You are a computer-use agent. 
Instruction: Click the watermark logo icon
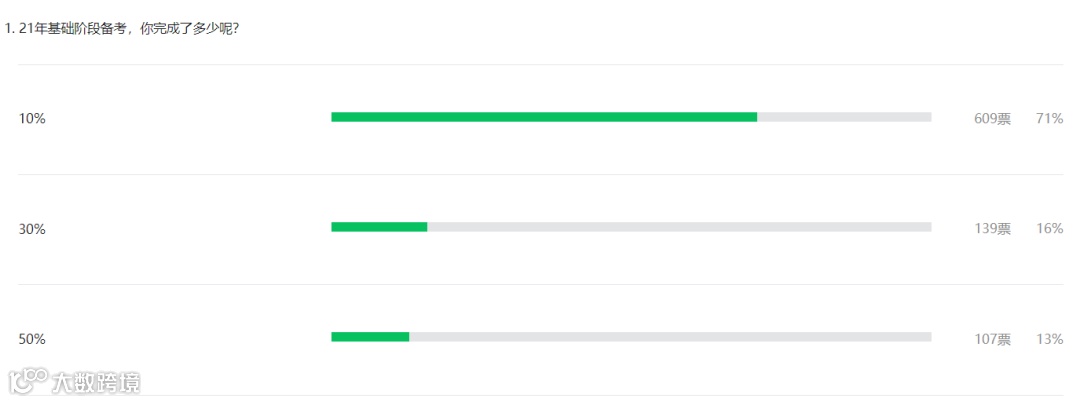(x=28, y=382)
